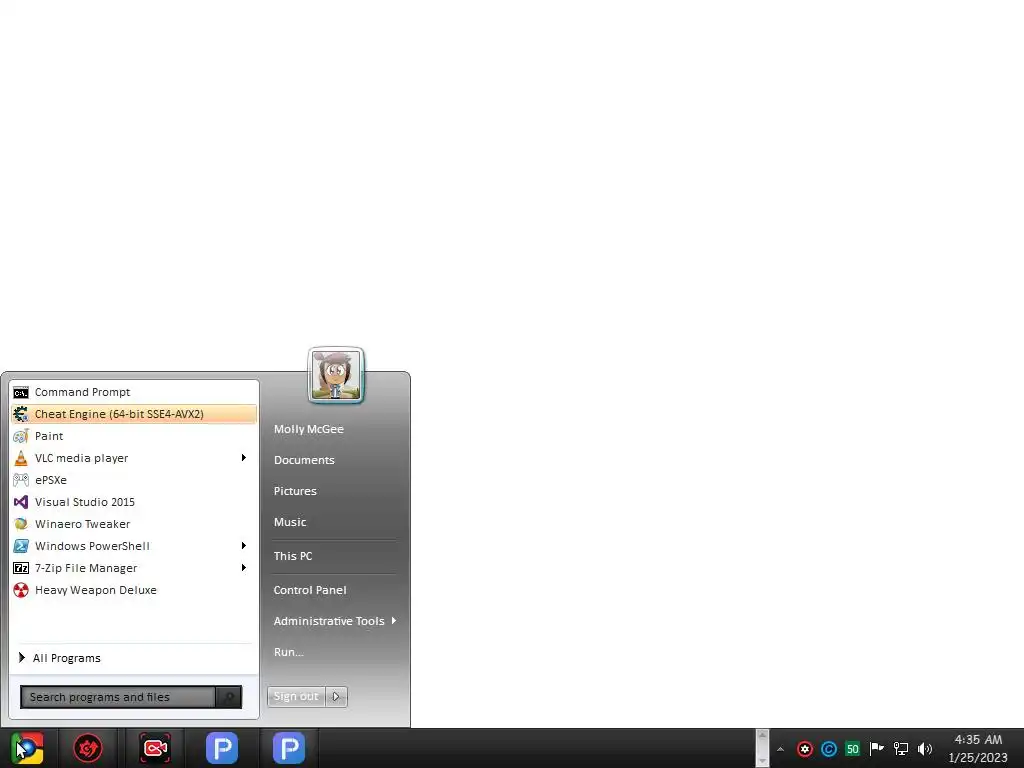Open ePSXe via gamepad icon
This screenshot has width=1024, height=768.
pos(21,480)
